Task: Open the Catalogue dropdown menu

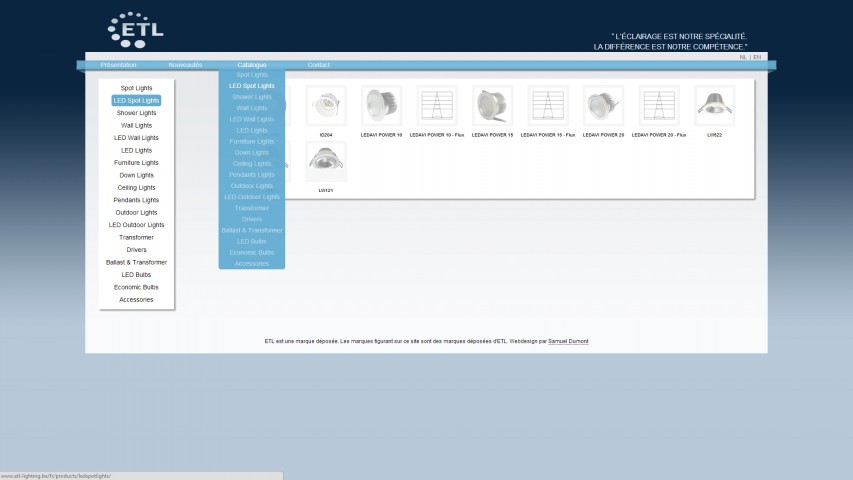Action: 252,65
